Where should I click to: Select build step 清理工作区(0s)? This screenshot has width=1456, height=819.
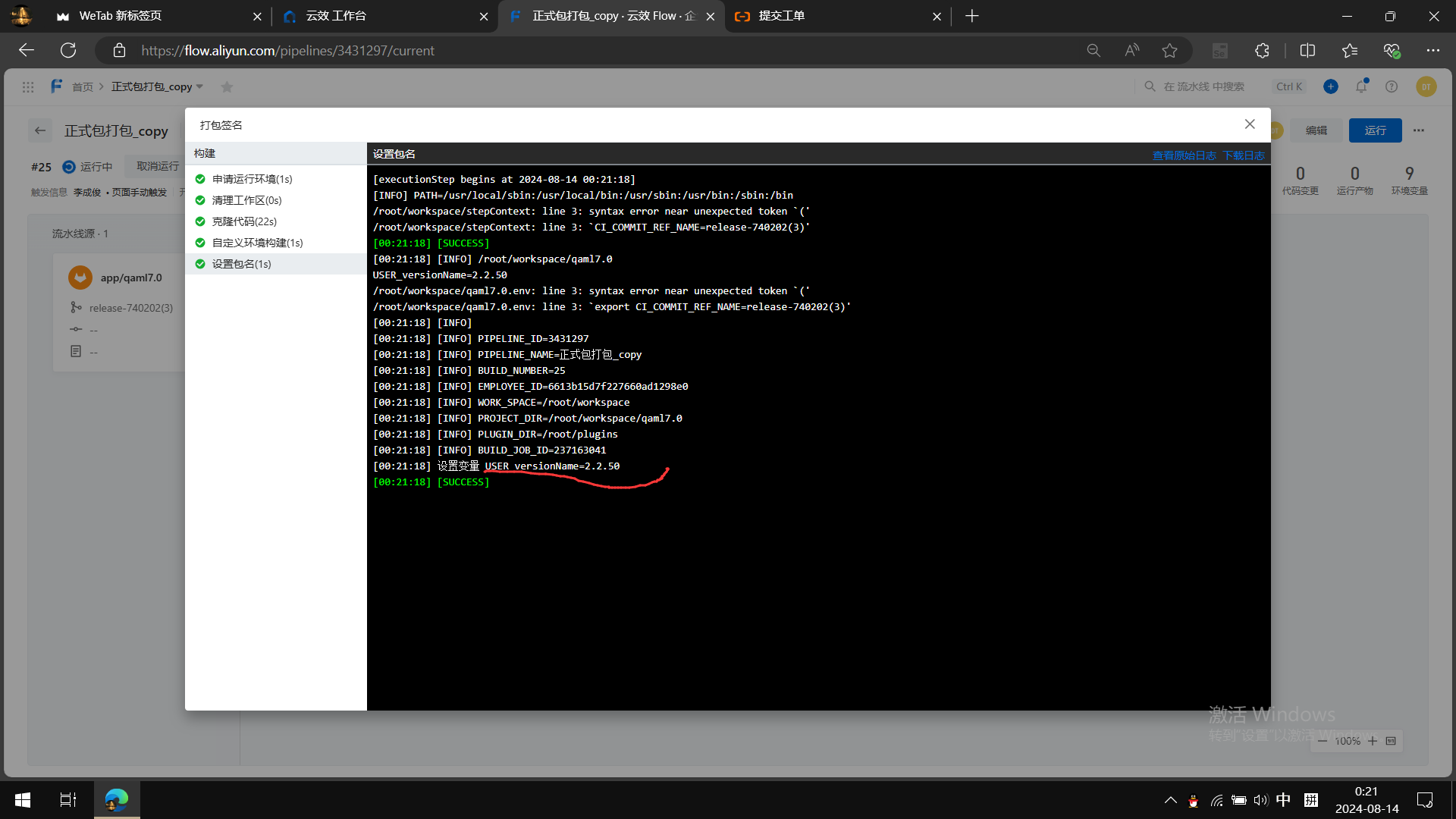click(276, 200)
